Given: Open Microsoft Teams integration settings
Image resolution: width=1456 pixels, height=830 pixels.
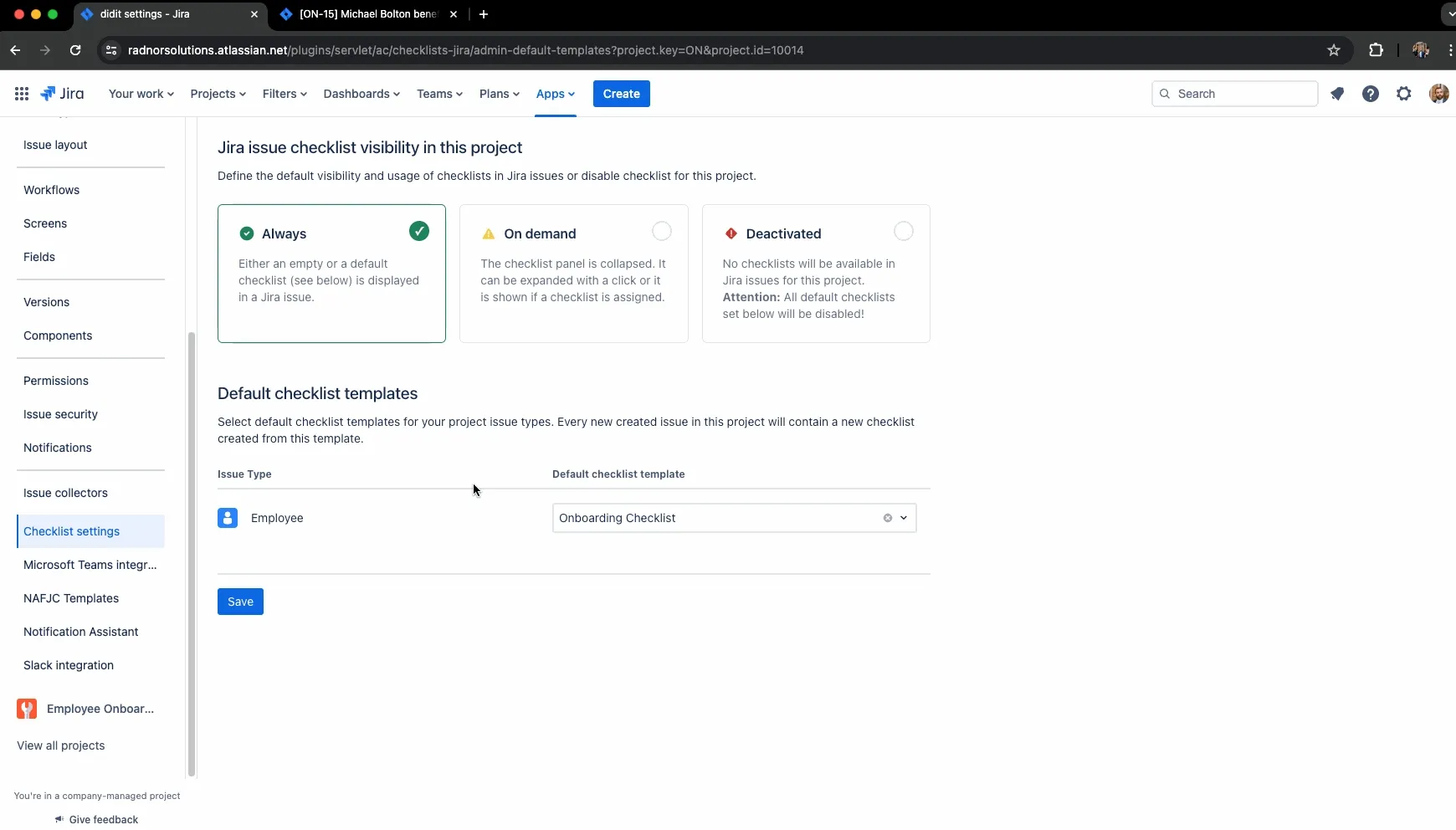Looking at the screenshot, I should point(90,565).
